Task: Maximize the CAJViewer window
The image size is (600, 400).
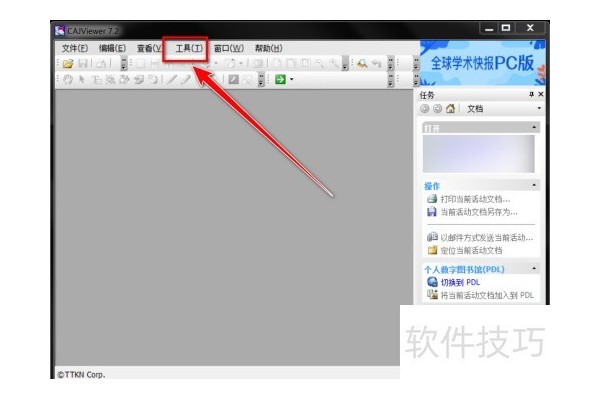Action: [x=506, y=28]
